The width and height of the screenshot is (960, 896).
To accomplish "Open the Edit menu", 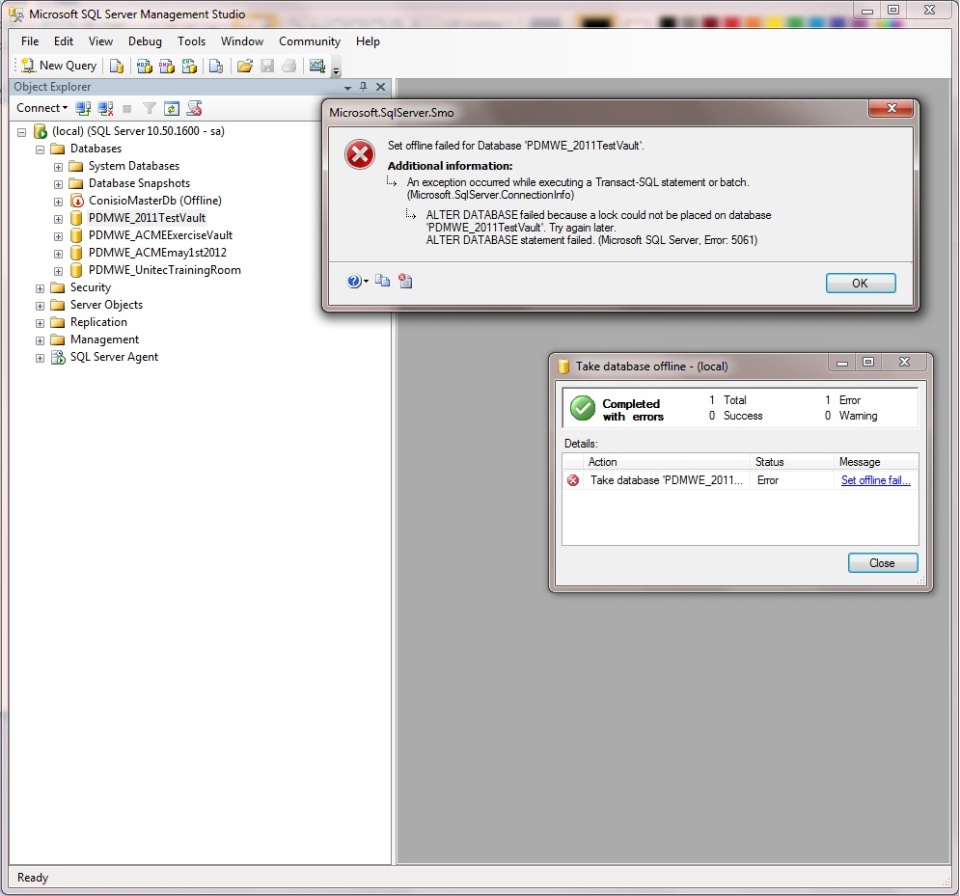I will [64, 41].
